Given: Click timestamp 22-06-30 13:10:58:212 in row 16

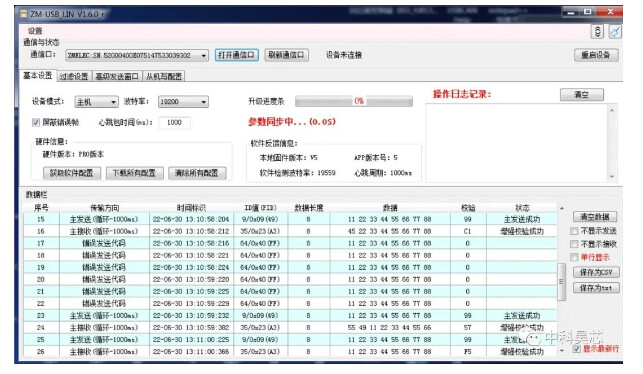Looking at the screenshot, I should click(x=191, y=231).
